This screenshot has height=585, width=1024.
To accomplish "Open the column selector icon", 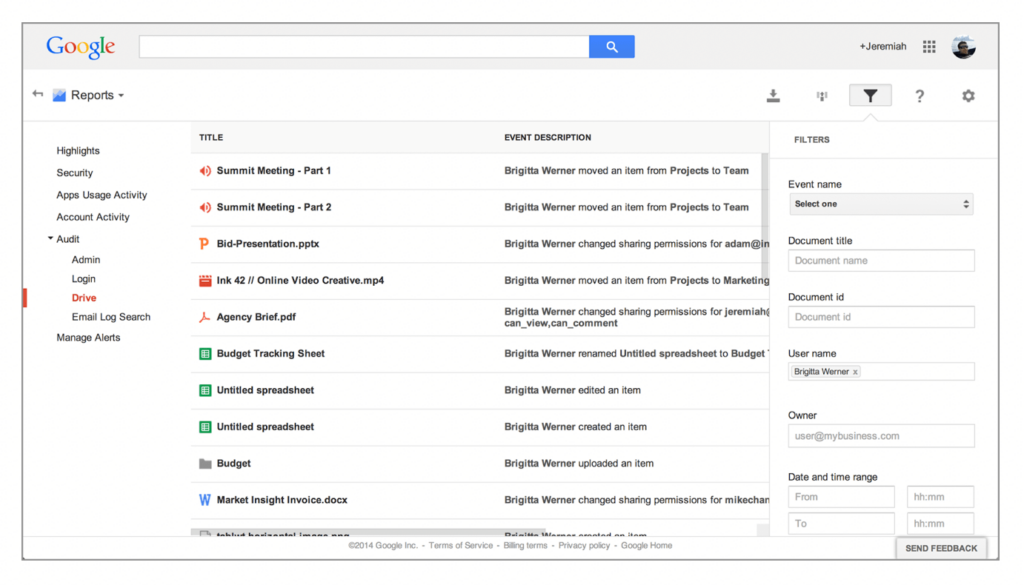I will [822, 96].
